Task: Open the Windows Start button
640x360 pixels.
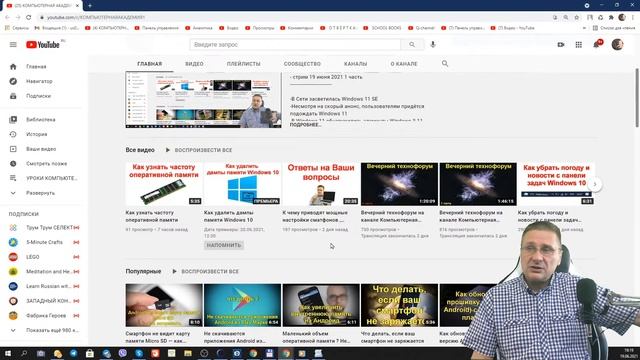Action: [x=7, y=353]
